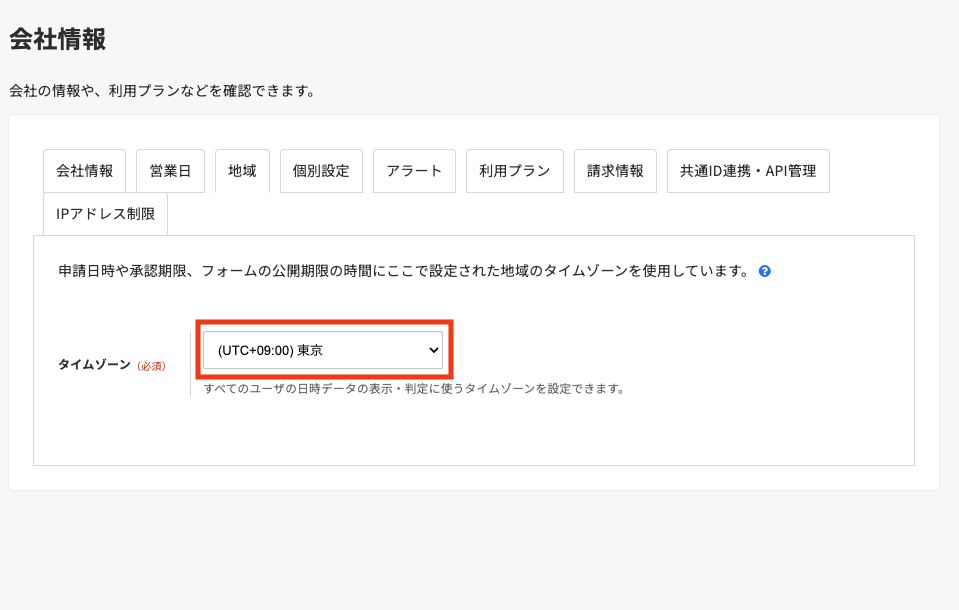Click the red (必須) required marker
Viewport: 959px width, 610px height.
pos(151,366)
